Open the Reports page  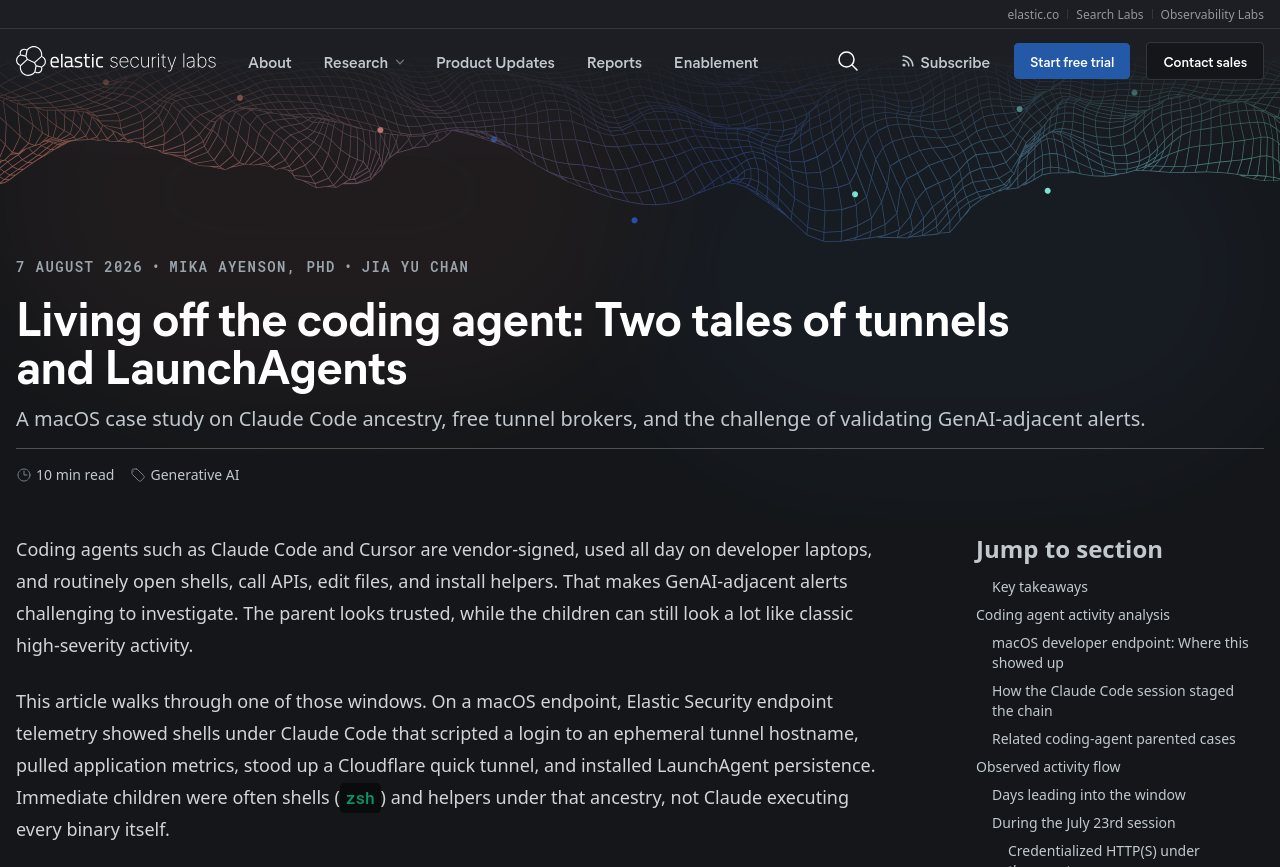click(x=614, y=62)
